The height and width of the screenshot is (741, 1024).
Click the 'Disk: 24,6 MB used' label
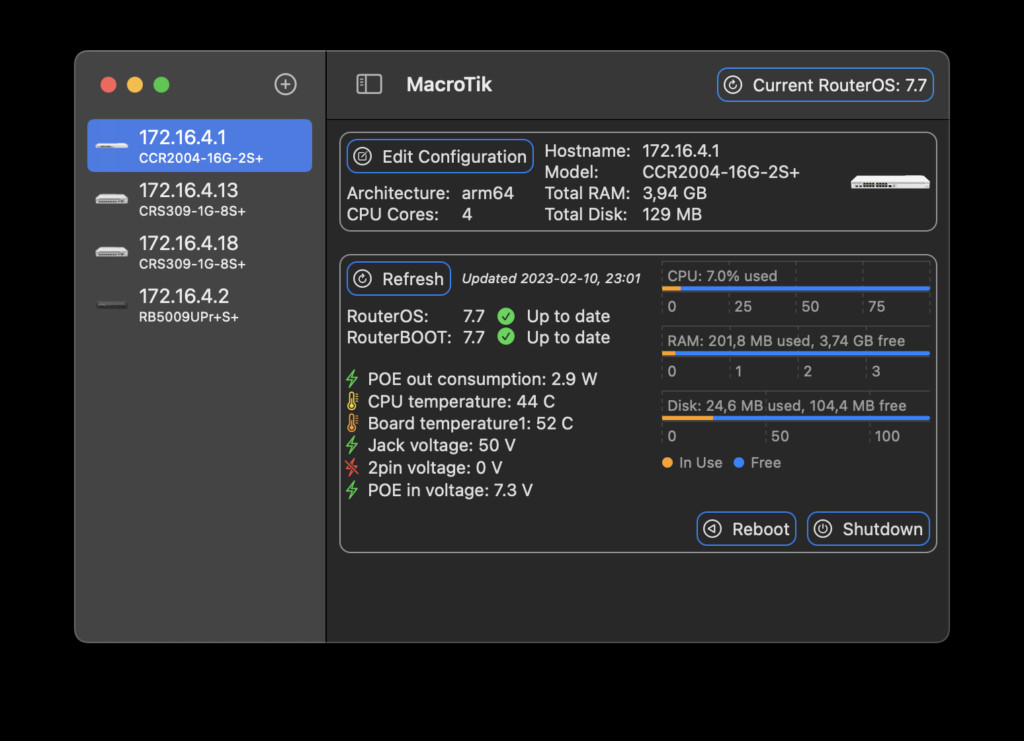732,405
